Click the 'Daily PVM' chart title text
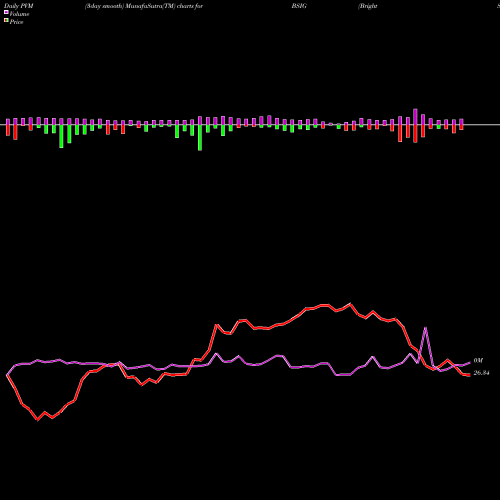Viewport: 500px width, 500px height. [19, 6]
